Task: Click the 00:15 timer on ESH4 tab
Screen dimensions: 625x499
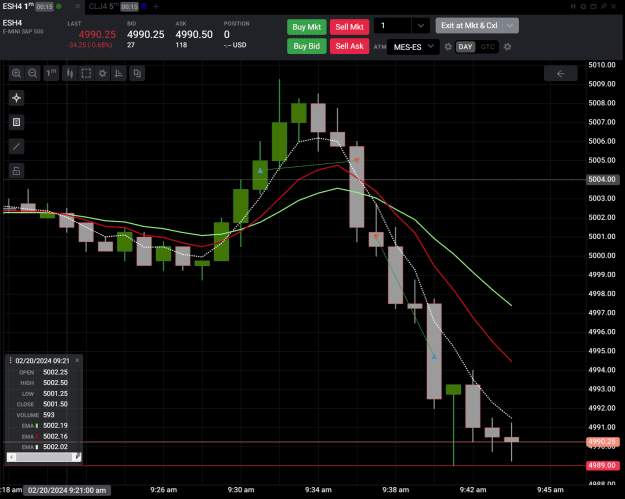Action: (44, 7)
